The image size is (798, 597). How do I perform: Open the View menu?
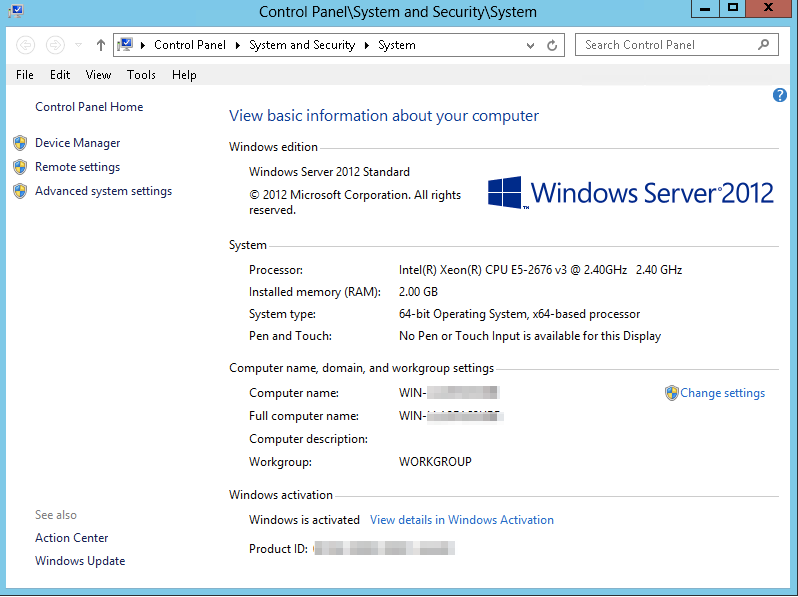pos(98,75)
